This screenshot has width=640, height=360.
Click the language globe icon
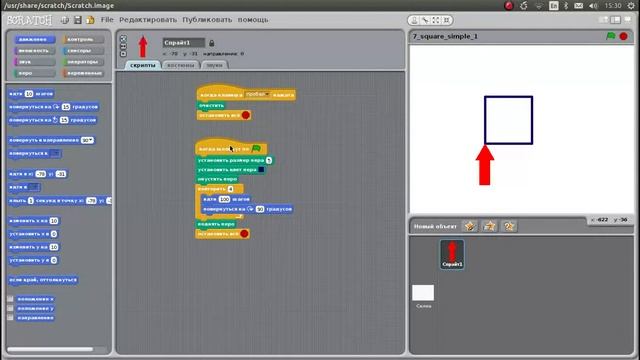[64, 20]
